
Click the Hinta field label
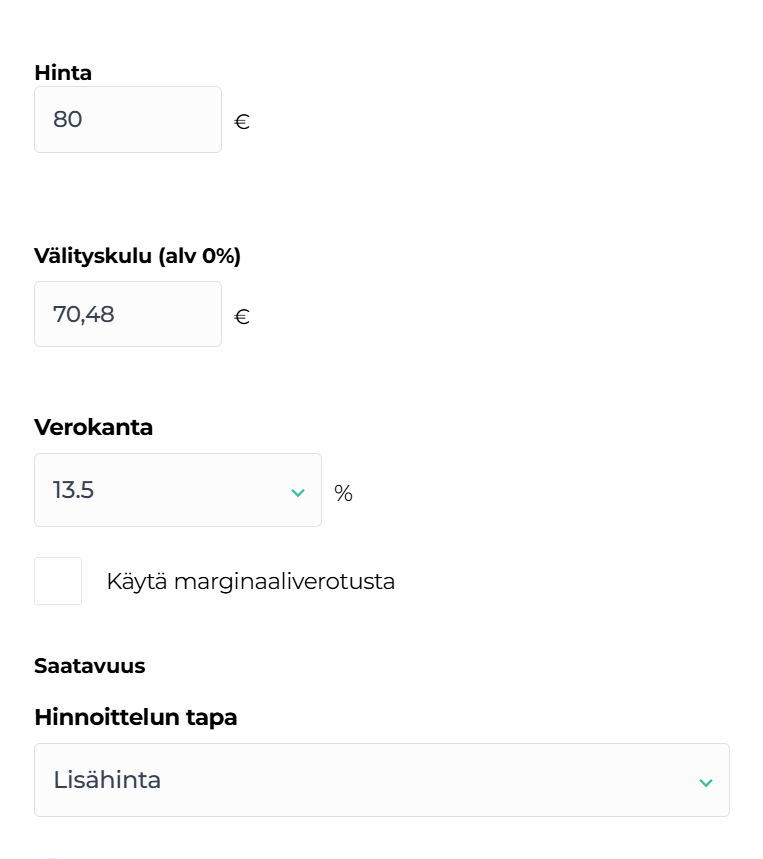coord(63,73)
